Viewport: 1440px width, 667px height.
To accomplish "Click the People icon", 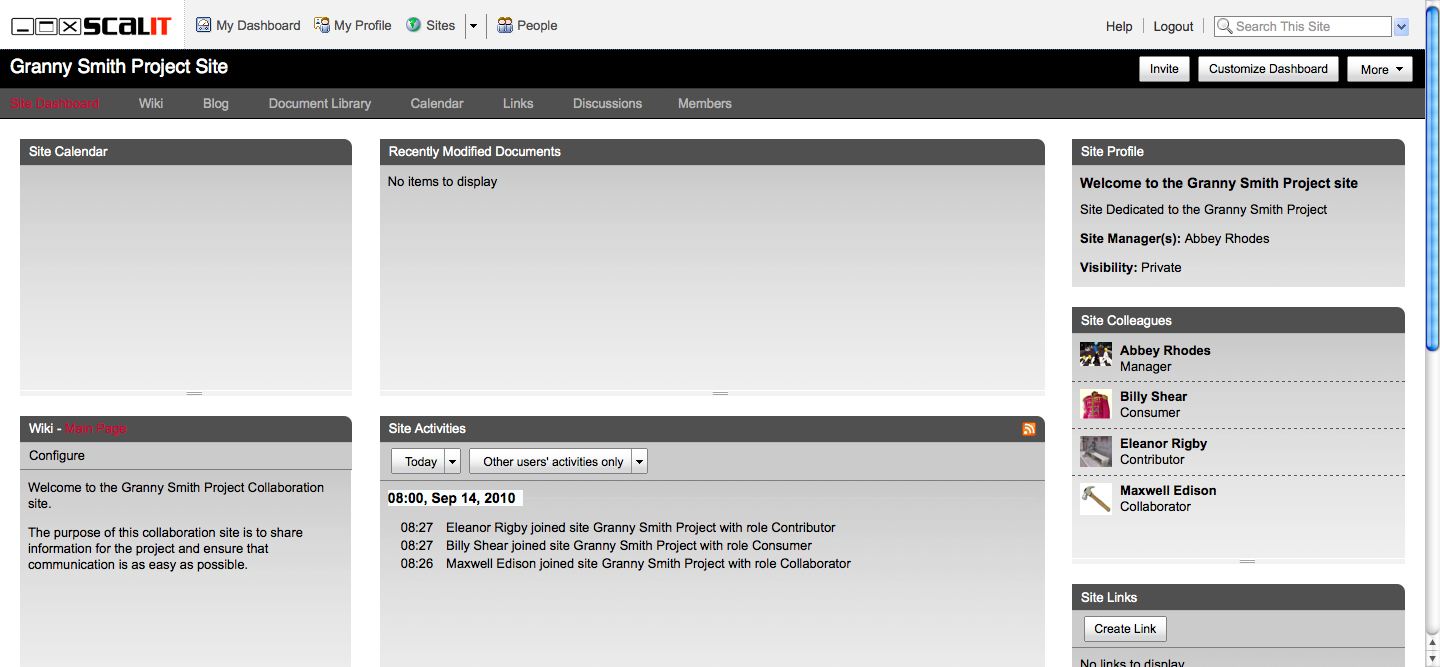I will [505, 25].
